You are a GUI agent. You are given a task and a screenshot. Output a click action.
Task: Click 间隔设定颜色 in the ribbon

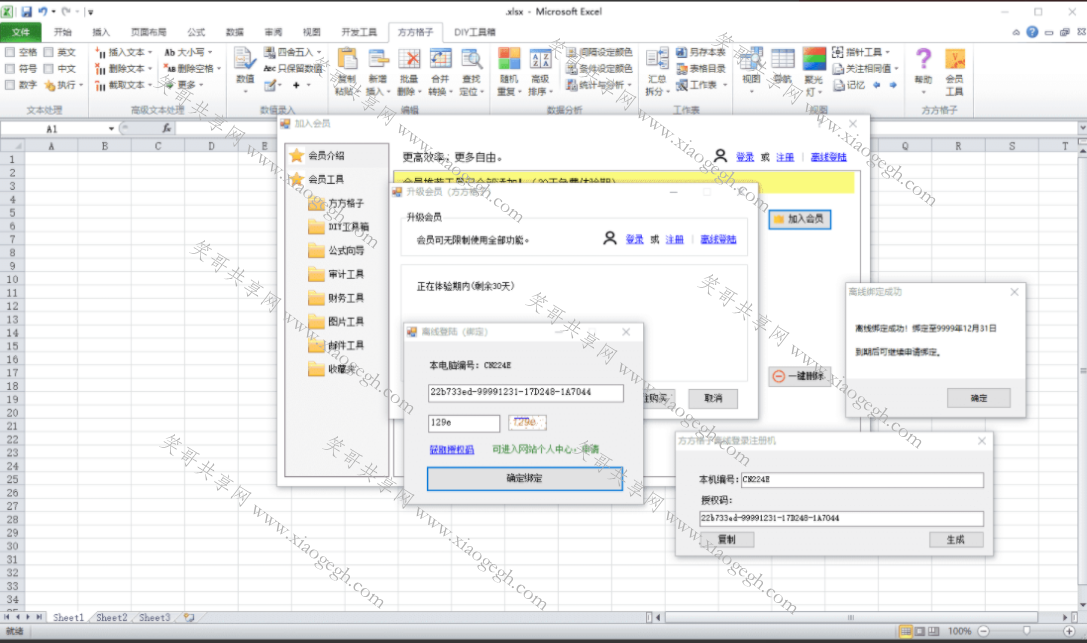(x=599, y=52)
